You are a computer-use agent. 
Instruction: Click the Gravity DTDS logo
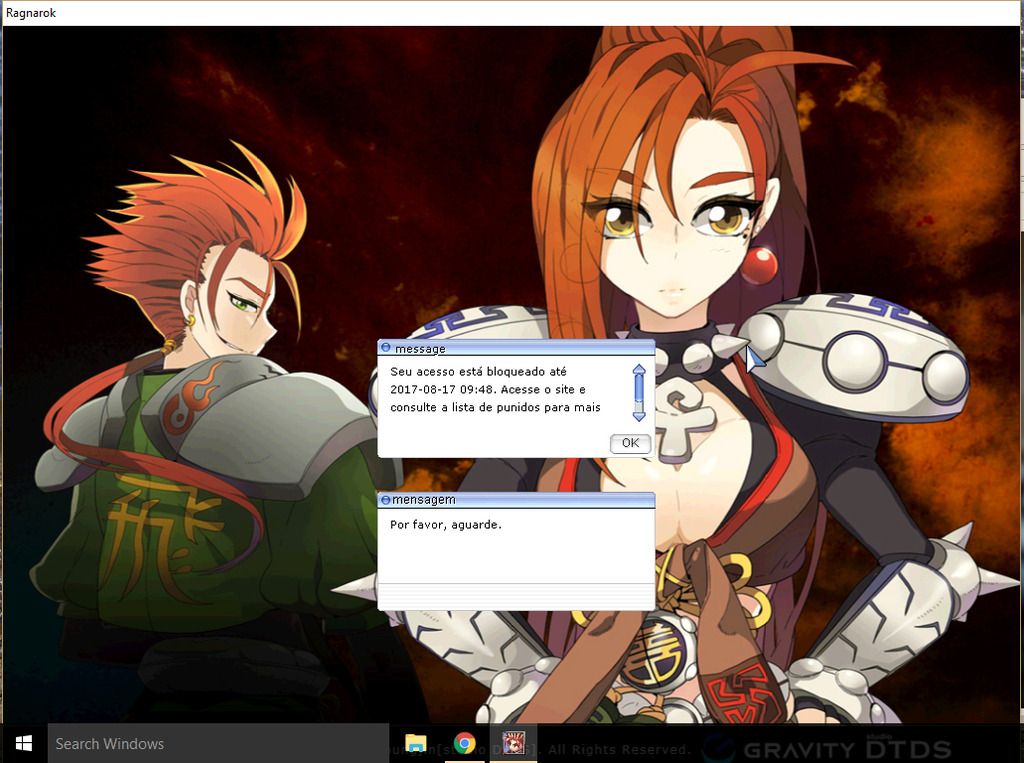coord(825,746)
